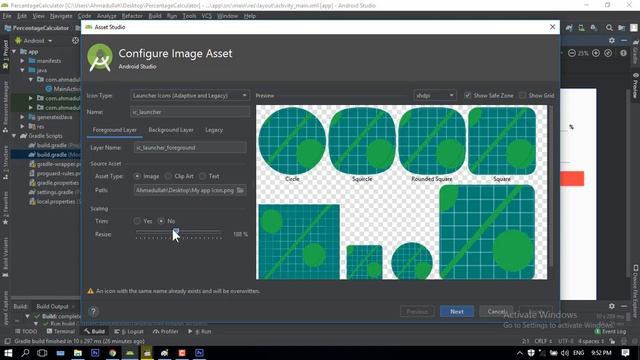Open the Profiler tool window
The width and height of the screenshot is (640, 360).
[165, 331]
